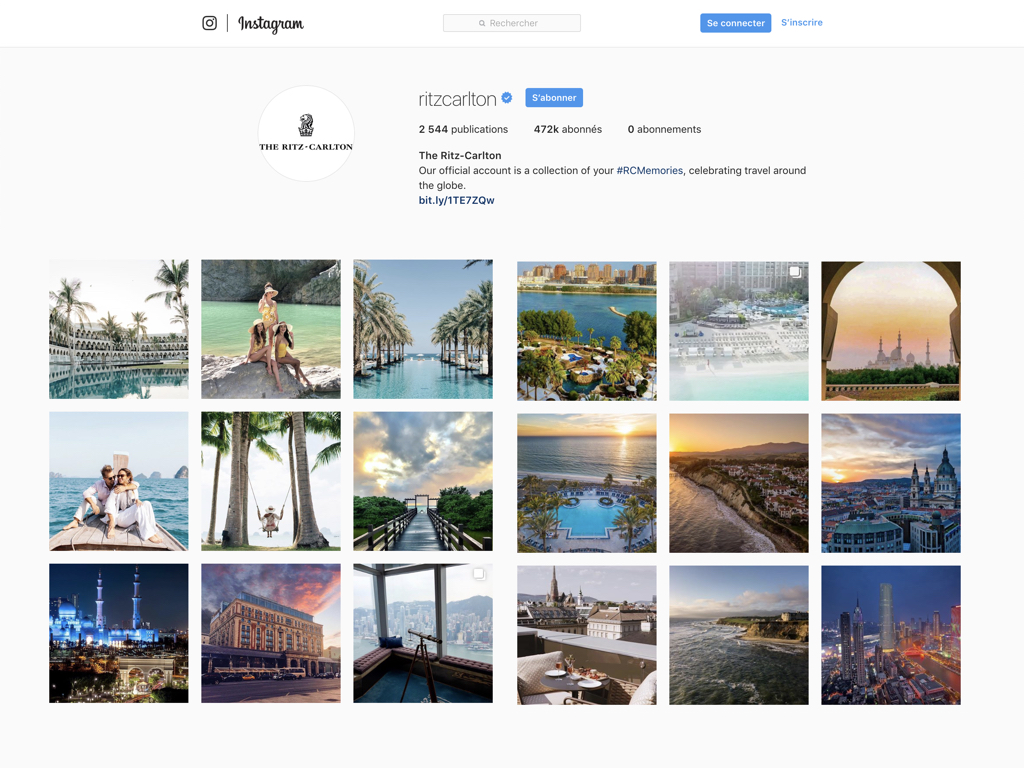Open the mosque through archway sunset photo
The height and width of the screenshot is (768, 1024).
(x=891, y=331)
